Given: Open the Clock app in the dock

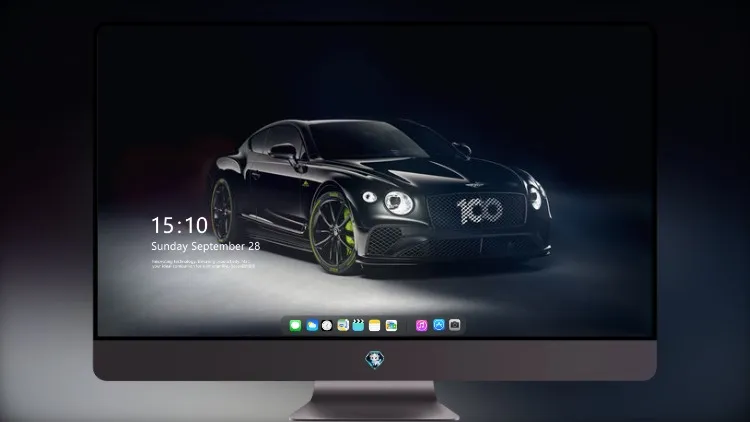Looking at the screenshot, I should 327,325.
